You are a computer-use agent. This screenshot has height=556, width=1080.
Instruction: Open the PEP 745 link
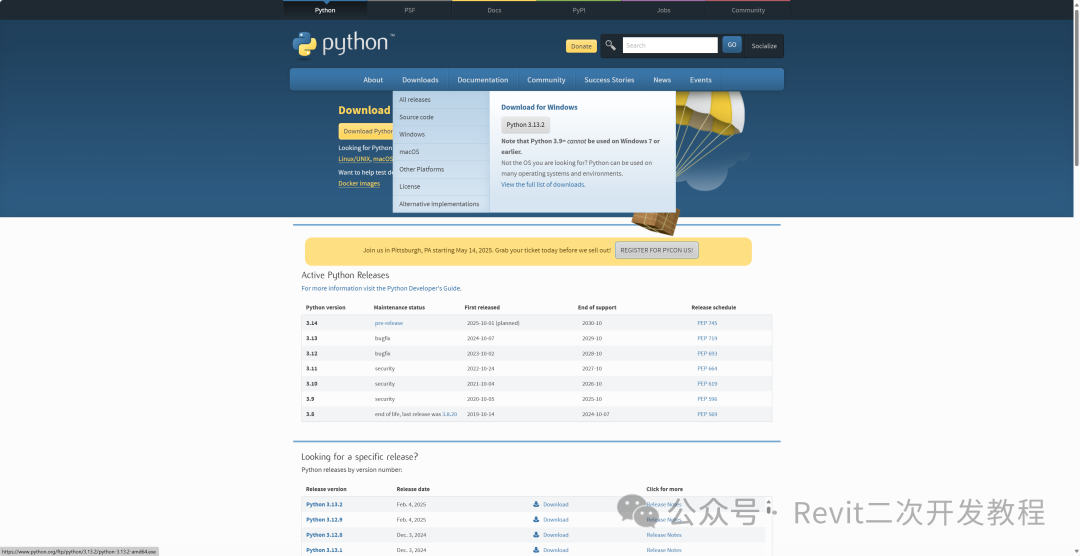(x=707, y=323)
